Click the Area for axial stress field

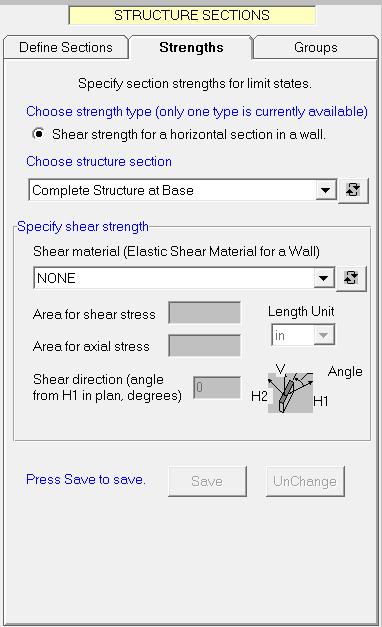(x=204, y=345)
